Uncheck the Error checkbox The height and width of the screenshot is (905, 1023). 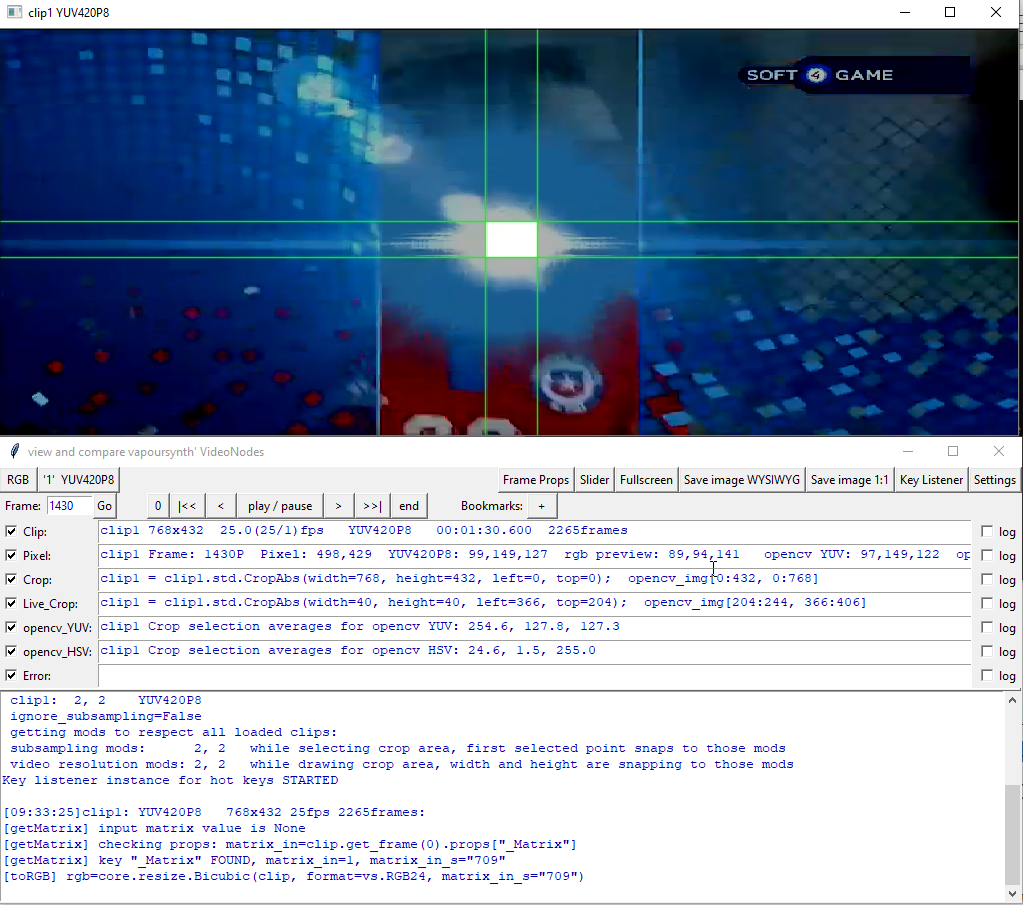pyautogui.click(x=11, y=675)
